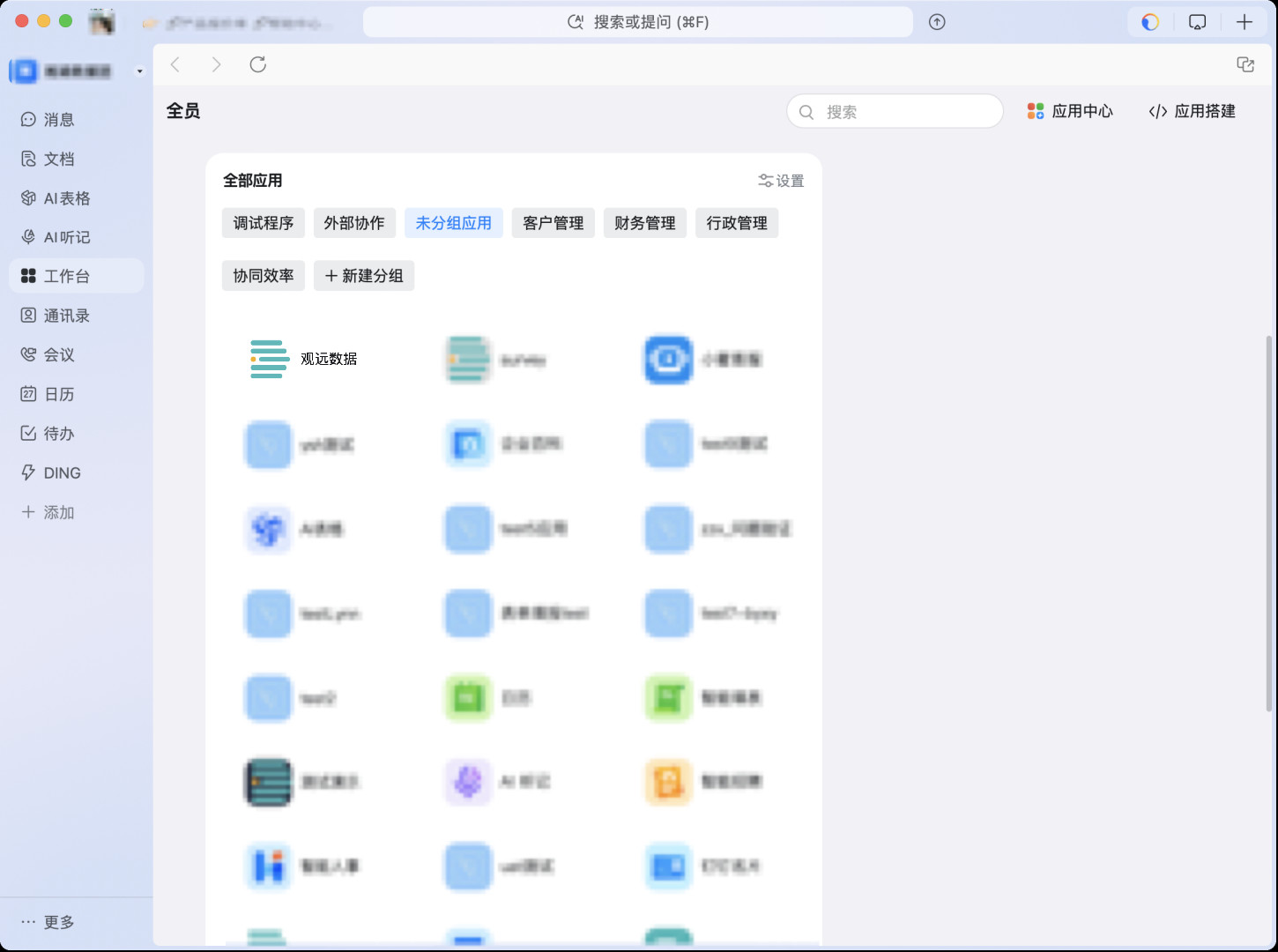The image size is (1278, 952).
Task: Switch to 客户管理 group tab
Action: (553, 223)
